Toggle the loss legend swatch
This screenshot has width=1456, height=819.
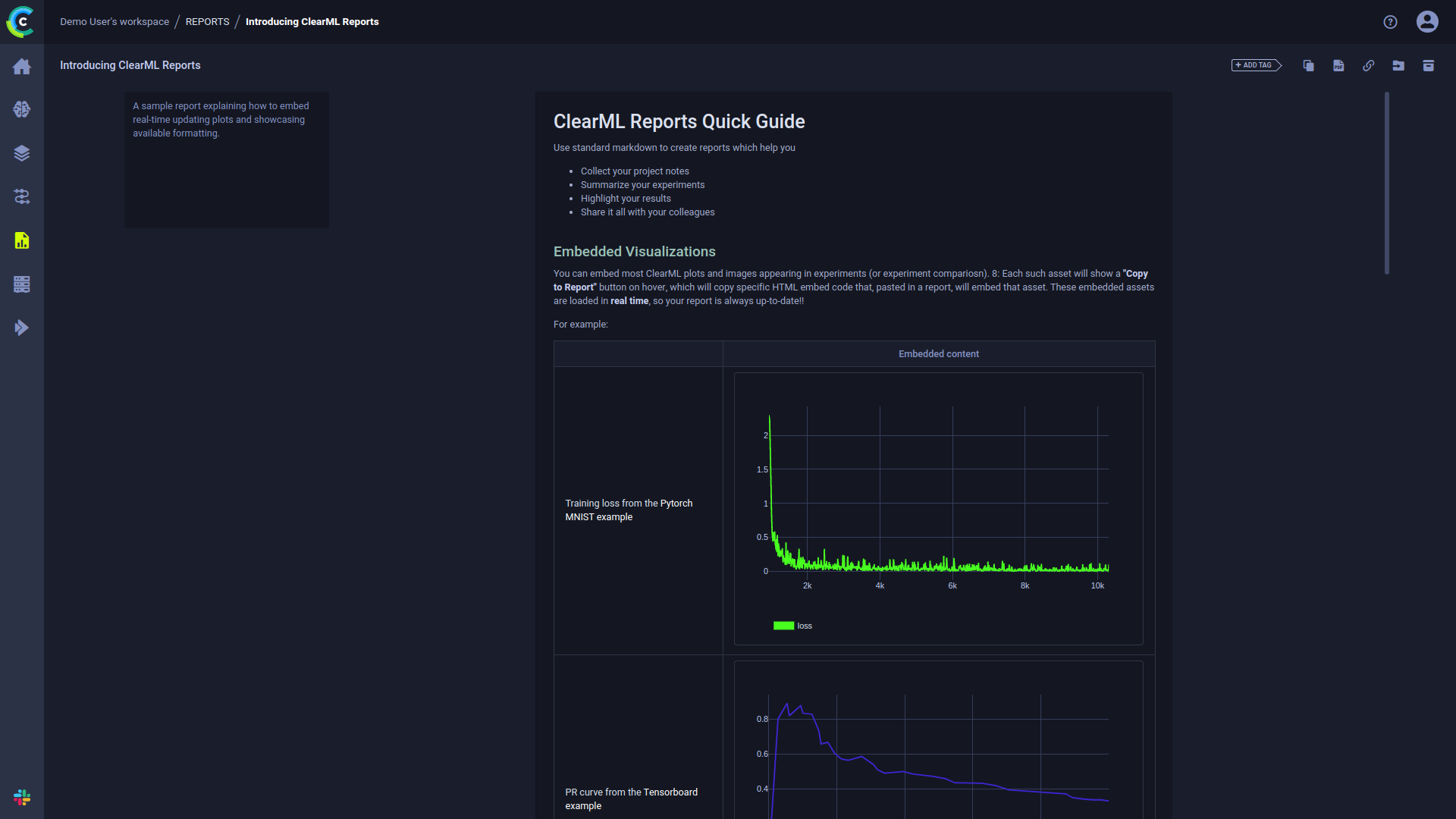(783, 626)
